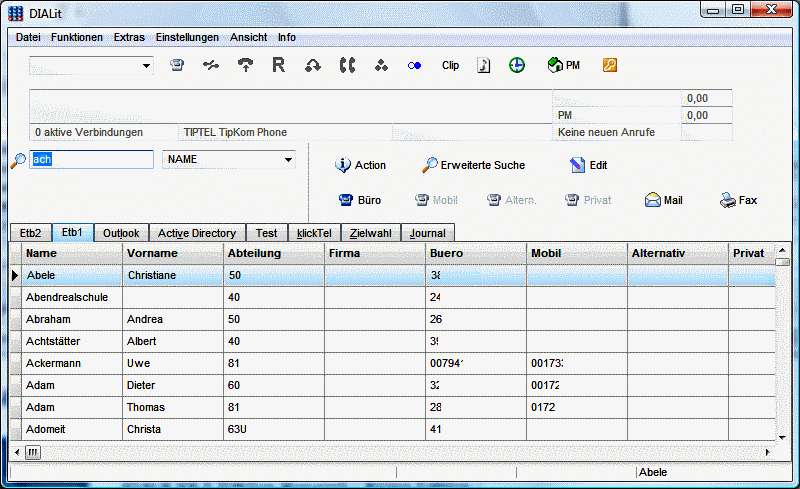
Task: Select the Ackermann name cell
Action: click(71, 363)
